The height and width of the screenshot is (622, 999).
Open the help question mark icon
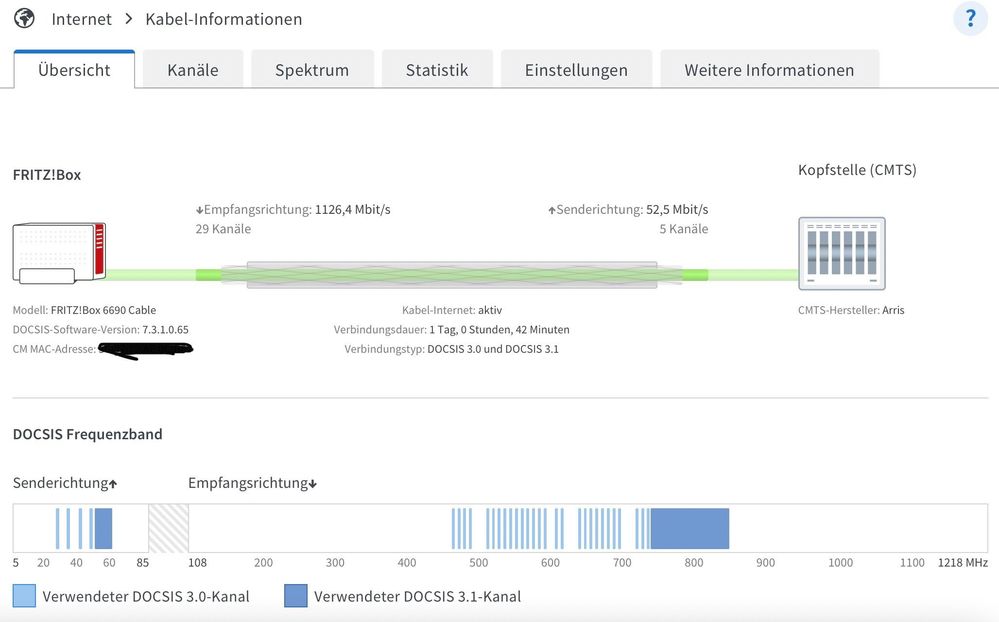coord(969,19)
